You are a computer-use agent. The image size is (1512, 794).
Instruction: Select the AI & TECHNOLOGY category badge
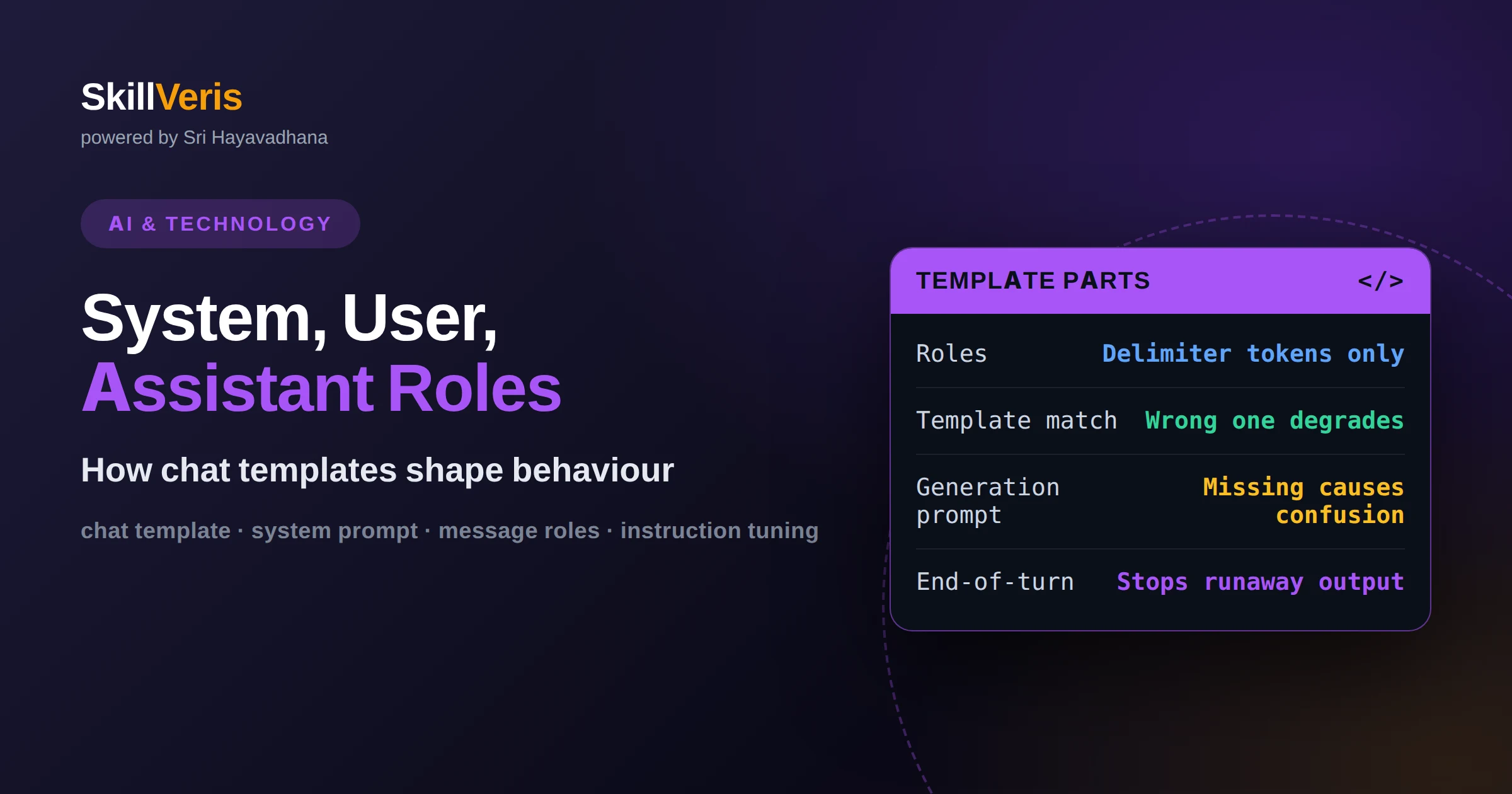click(220, 224)
